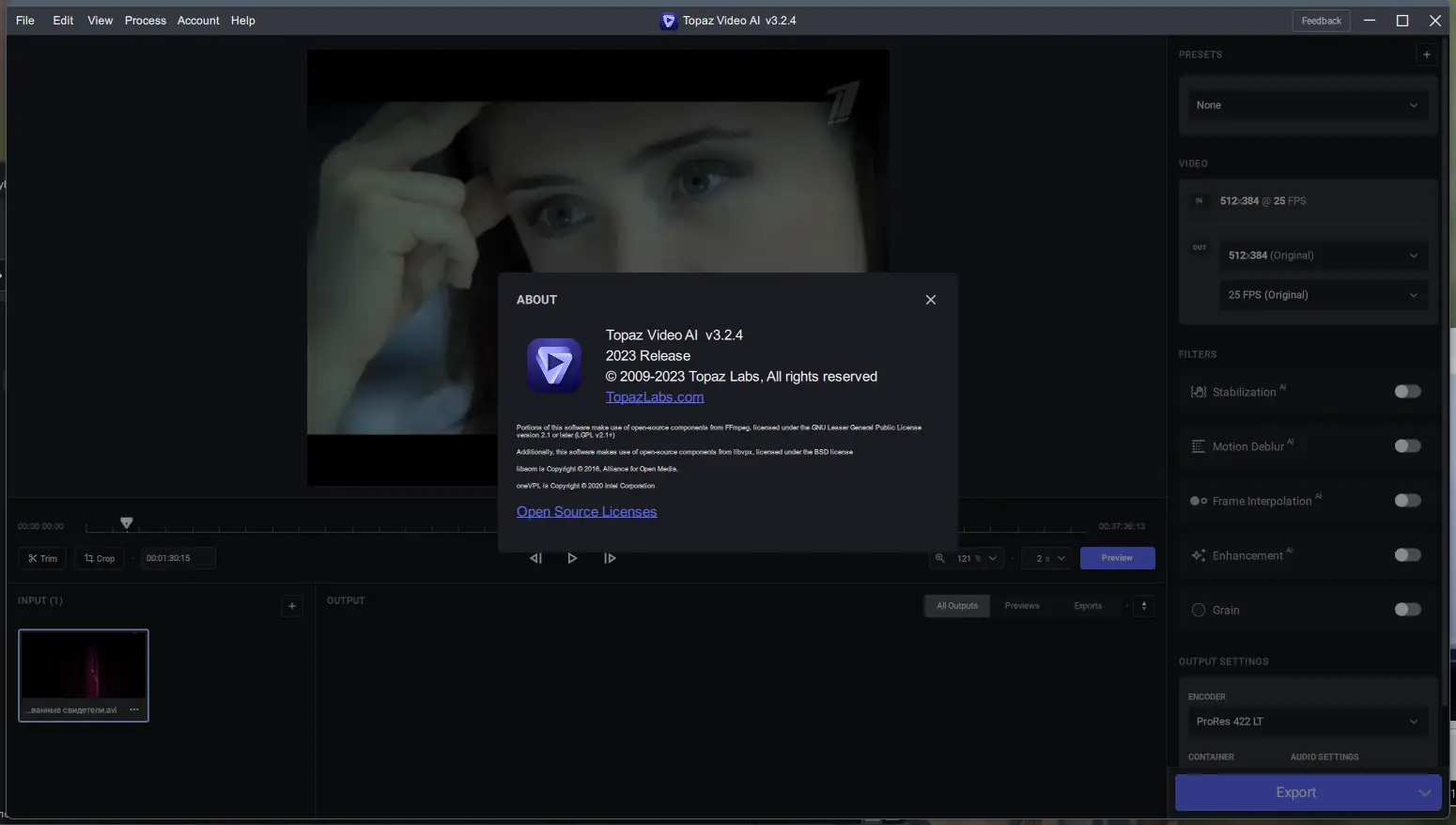Move the timeline playhead marker
This screenshot has height=825, width=1456.
pyautogui.click(x=127, y=522)
